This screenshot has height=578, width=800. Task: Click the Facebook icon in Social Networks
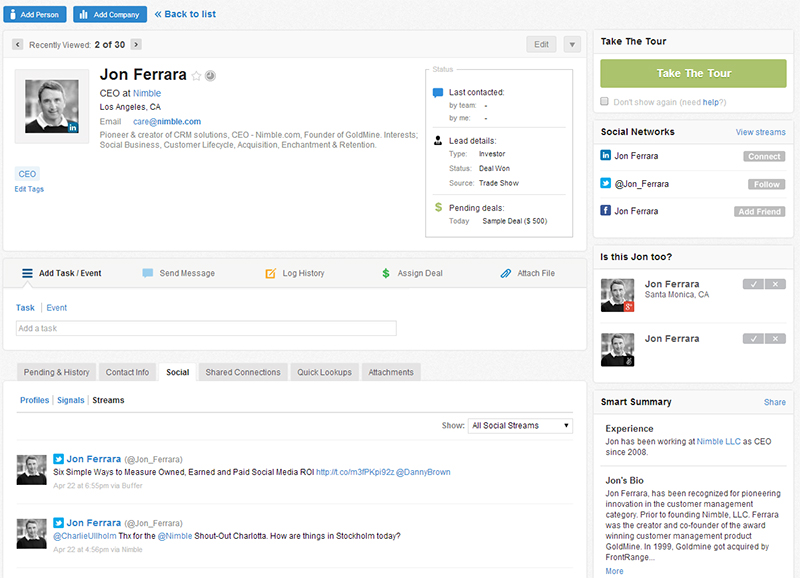(605, 211)
